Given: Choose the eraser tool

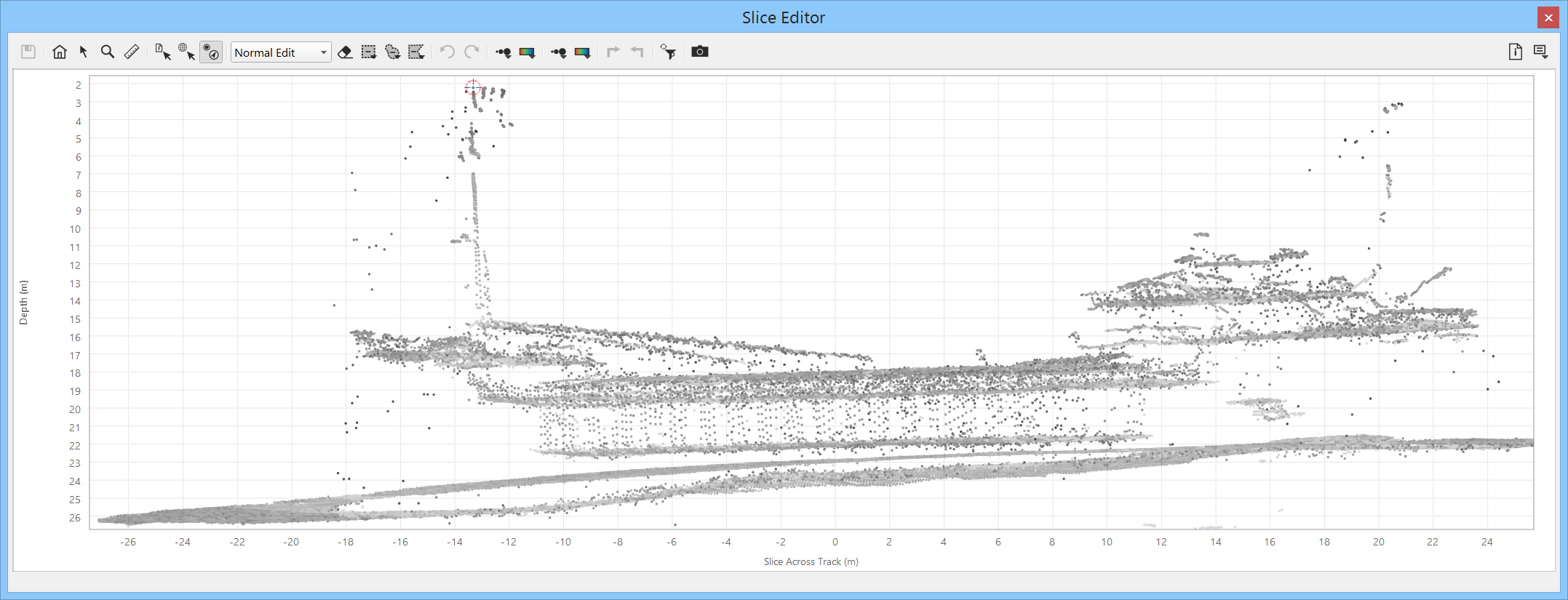Looking at the screenshot, I should pos(346,52).
